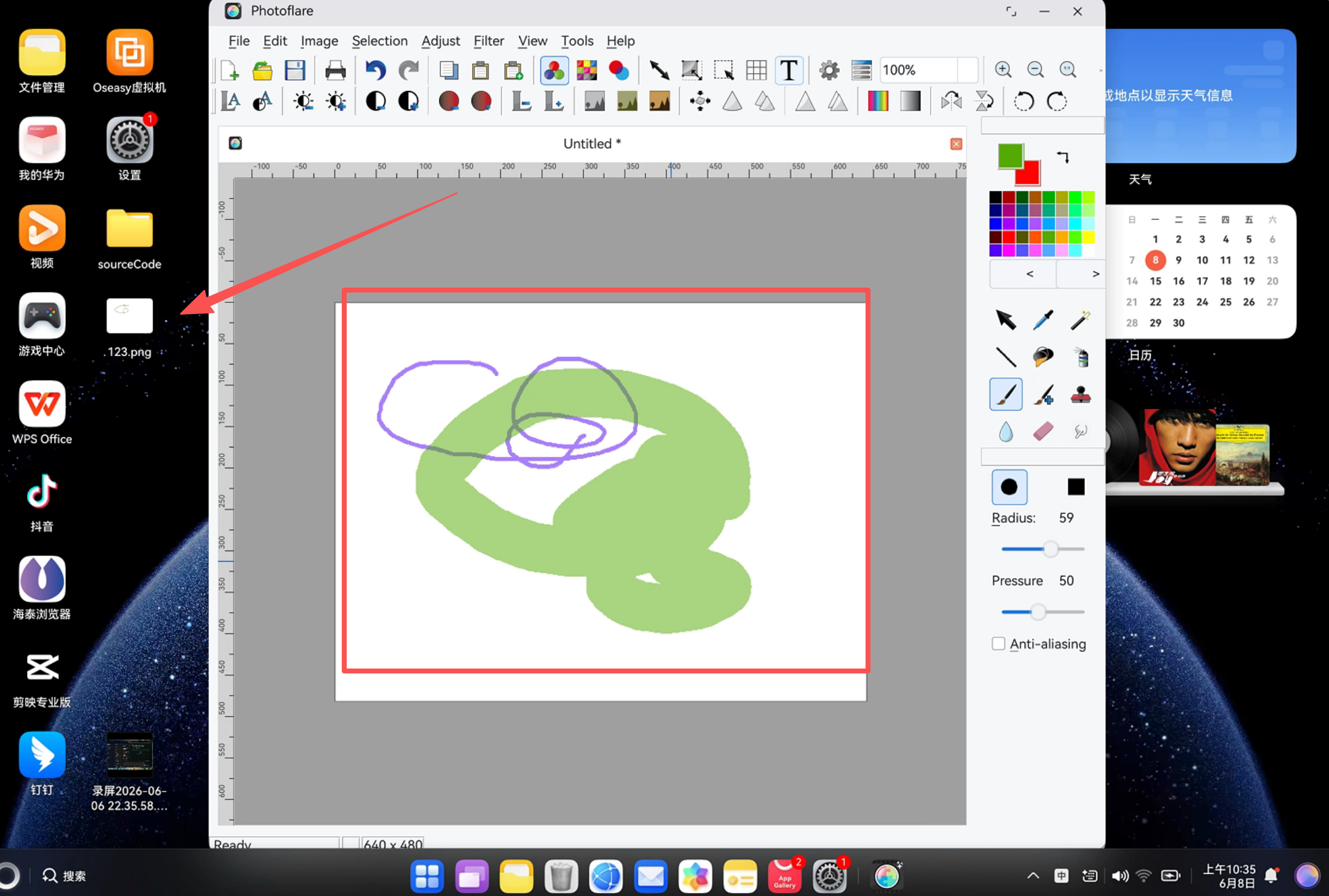Select the Advanced Paintbrush with plus tool

click(x=1043, y=395)
